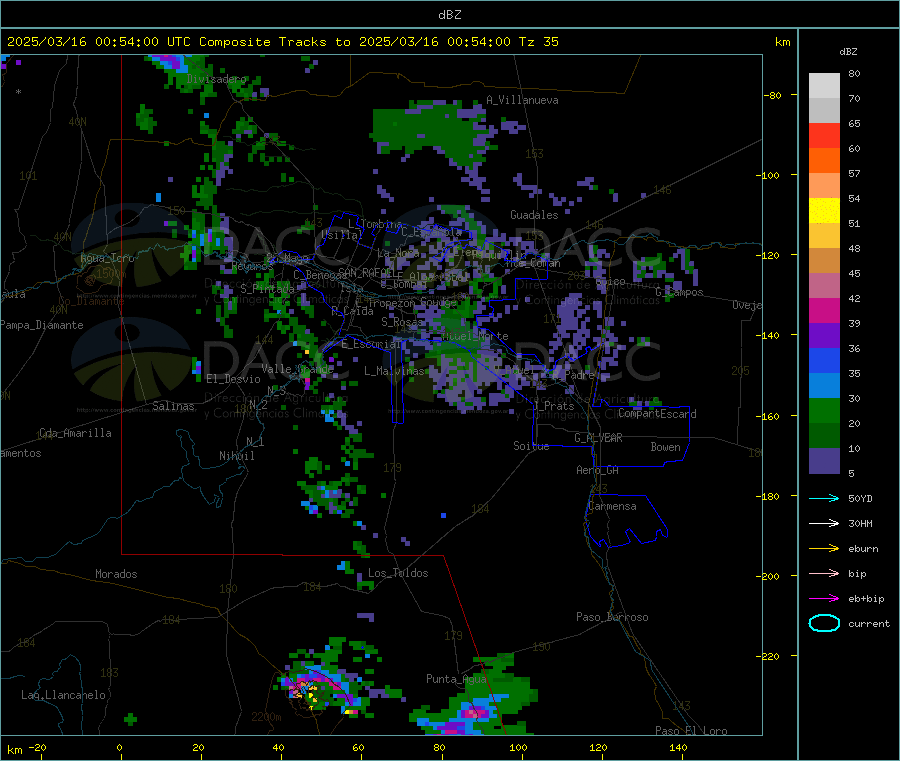Click the red 60 dBZ swatch
900x761 pixels.
824,135
